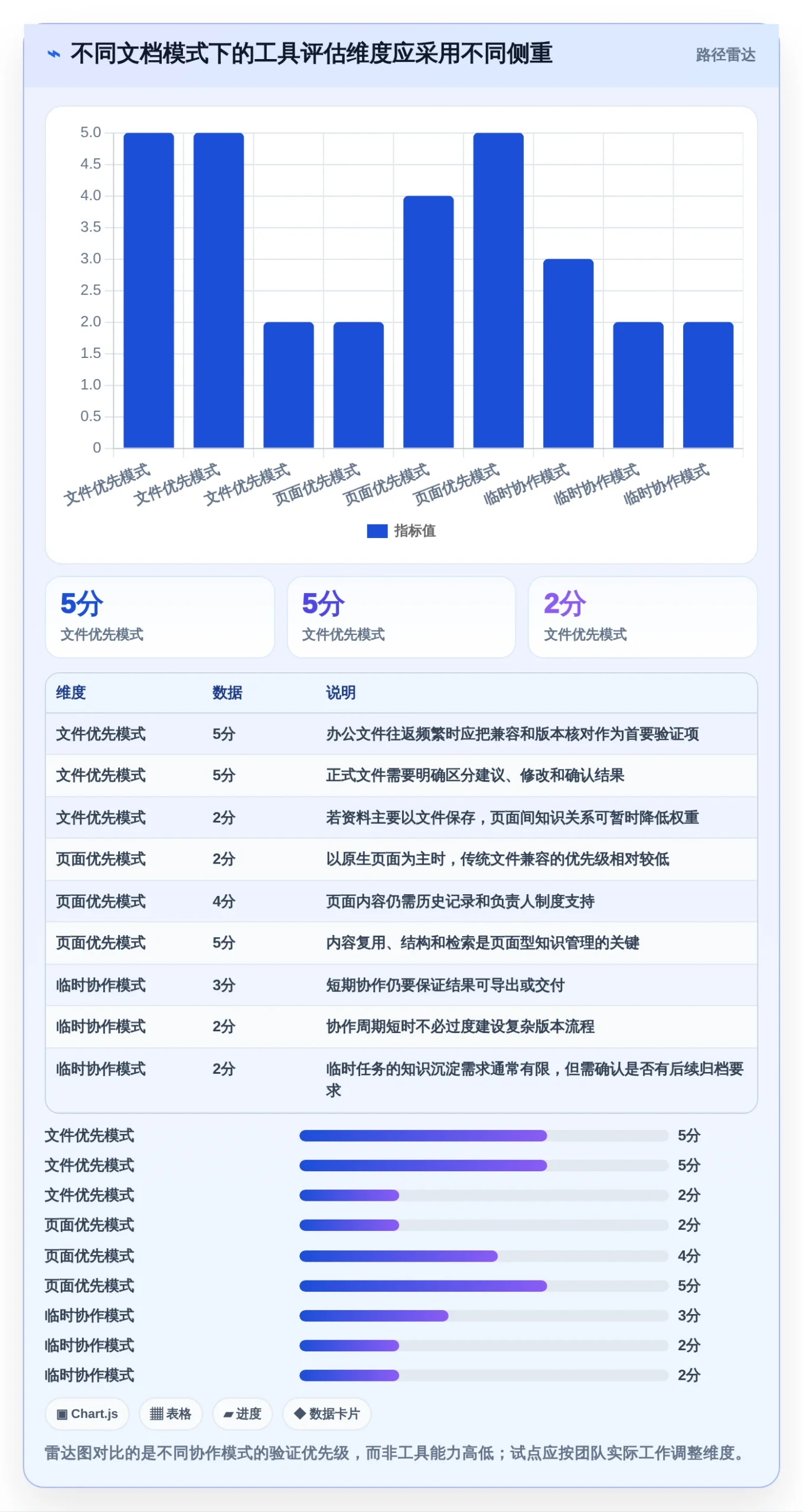This screenshot has height=1512, width=803.
Task: Click the 维度 column header
Action: point(71,693)
